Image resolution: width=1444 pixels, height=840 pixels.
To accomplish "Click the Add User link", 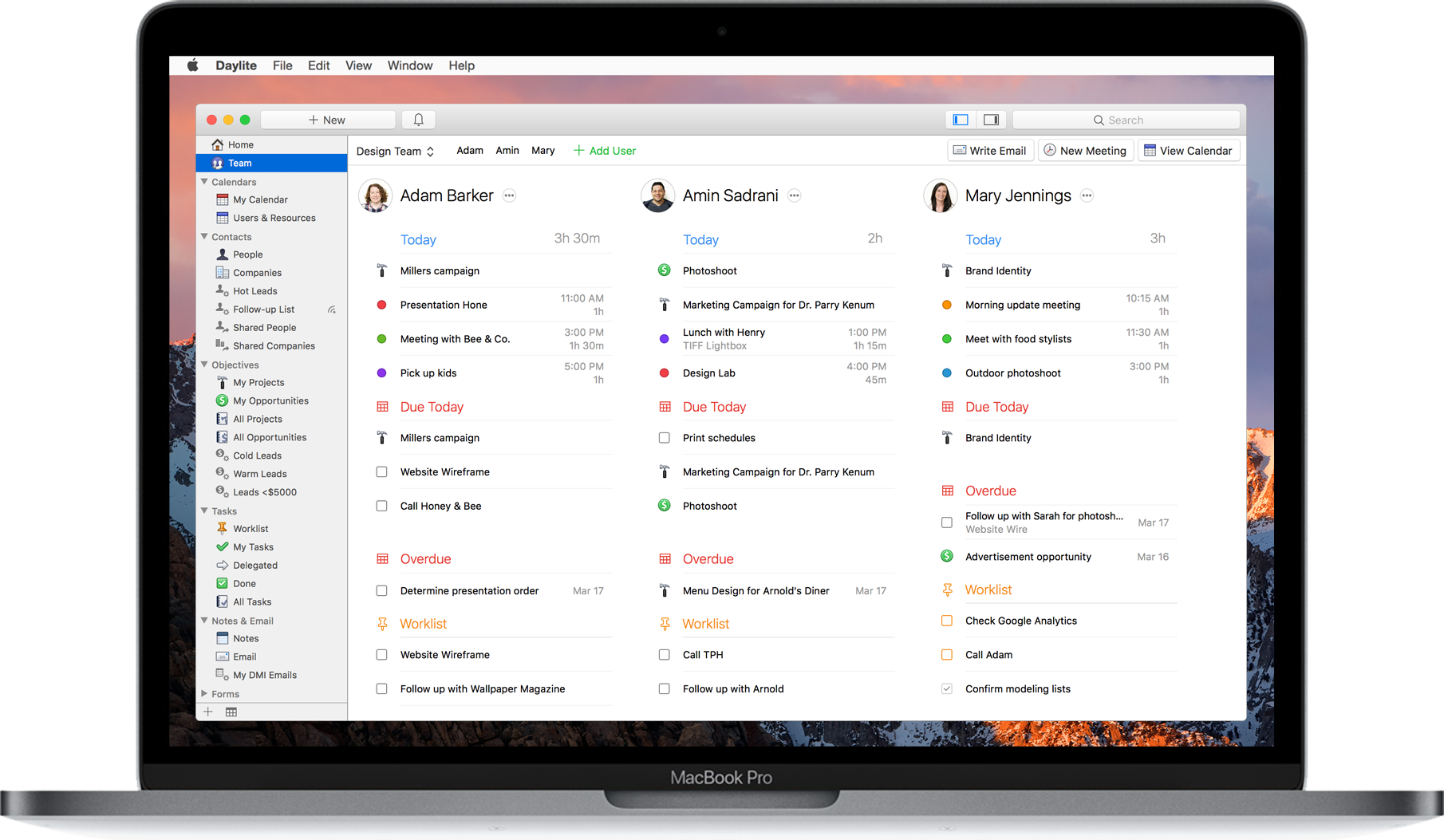I will pos(605,151).
